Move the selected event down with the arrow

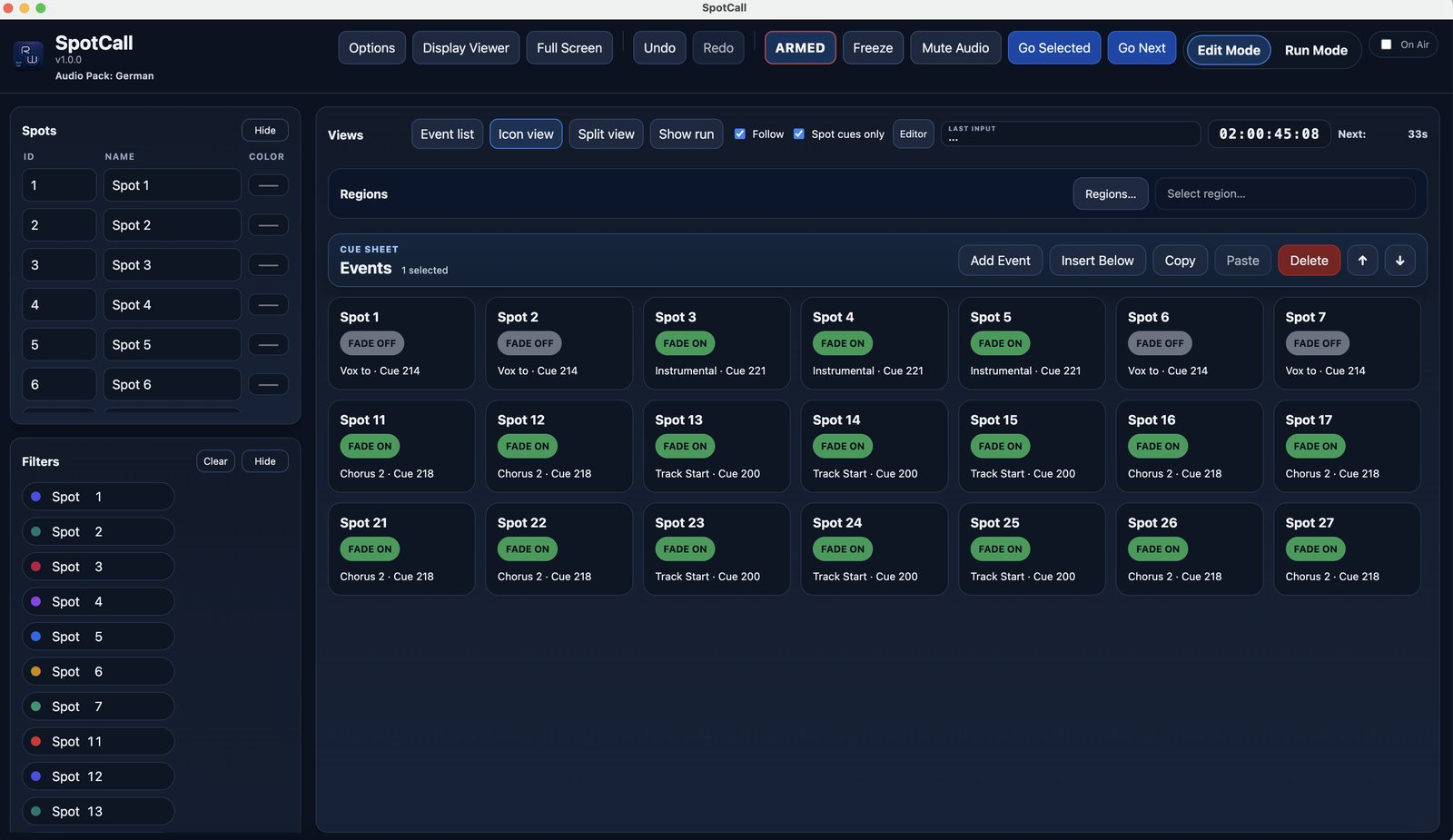click(1399, 261)
